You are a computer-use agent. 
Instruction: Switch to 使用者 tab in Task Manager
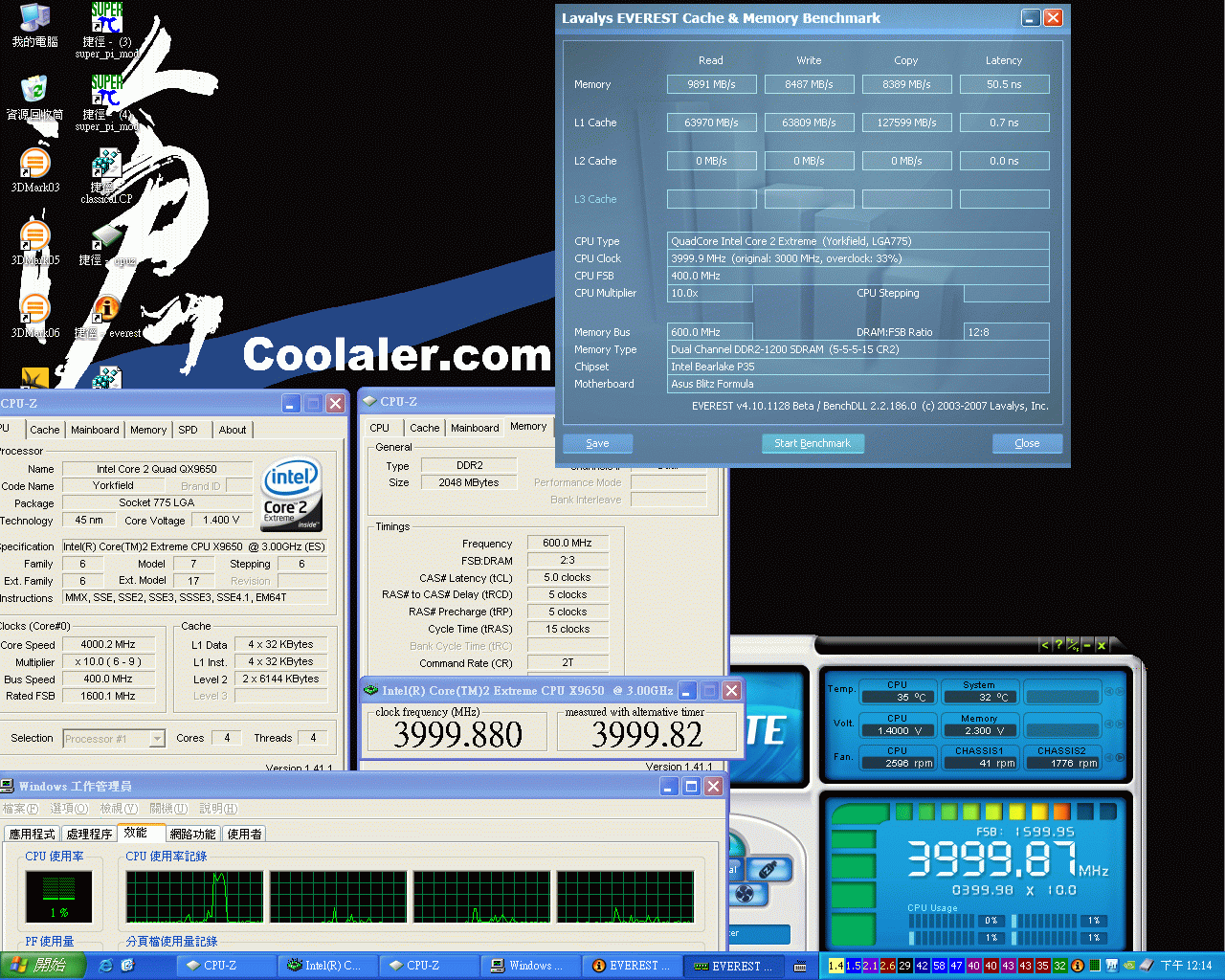(245, 834)
